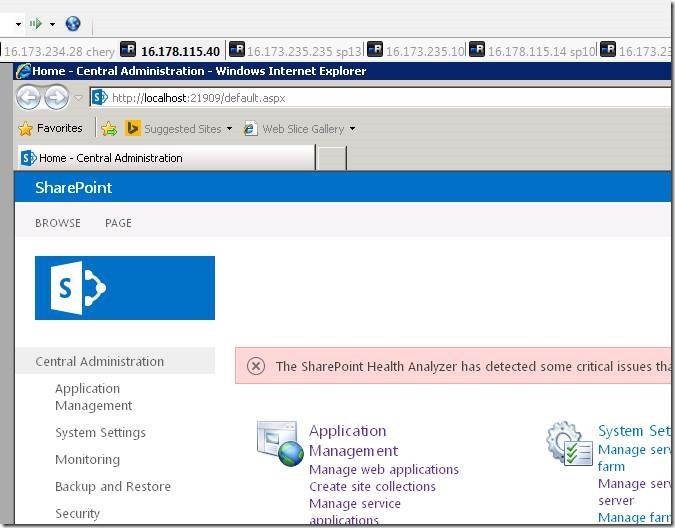Click the SharePoint title in the blue suite bar
This screenshot has width=675, height=528.
point(74,187)
